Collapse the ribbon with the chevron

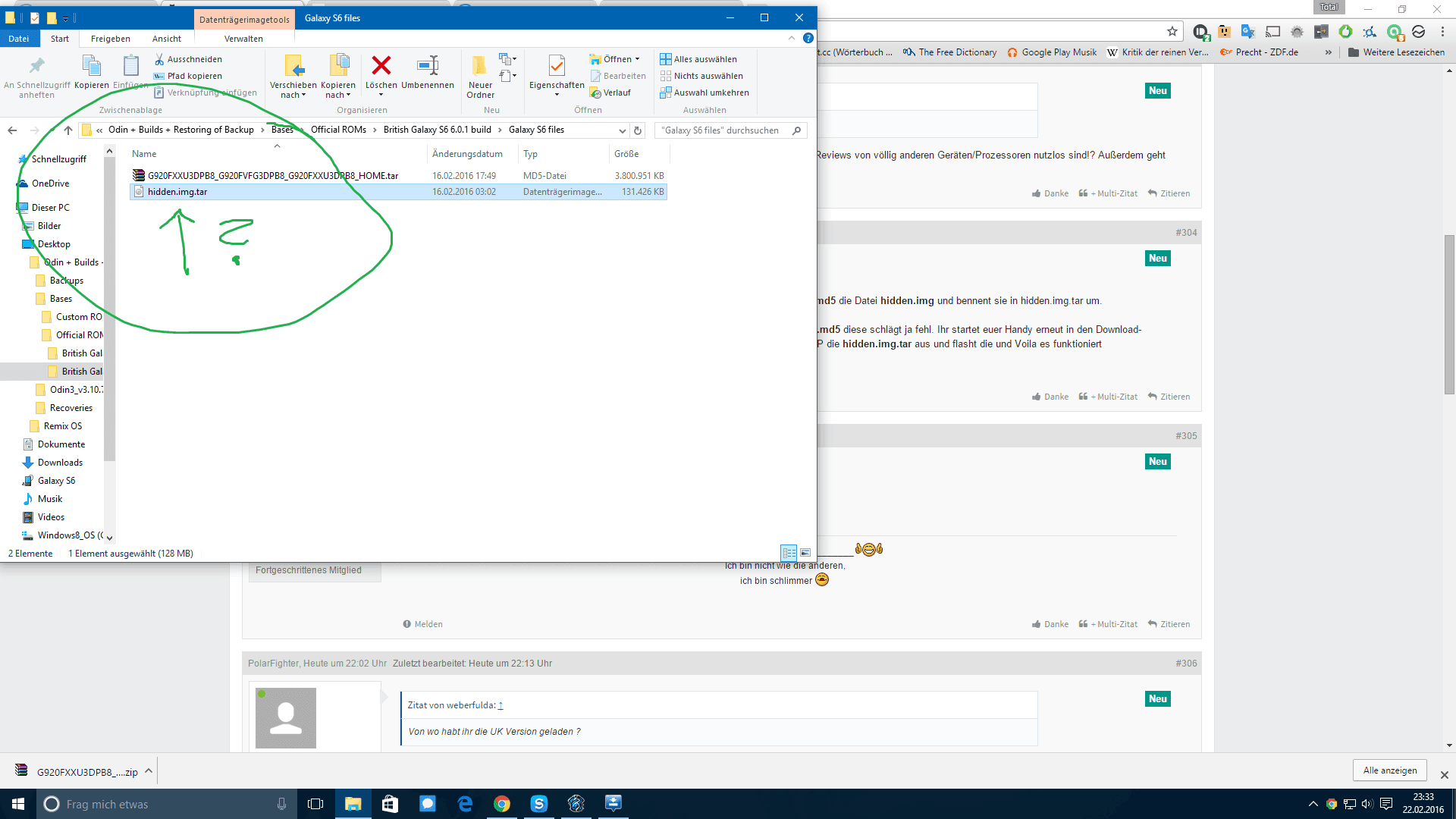coord(792,38)
